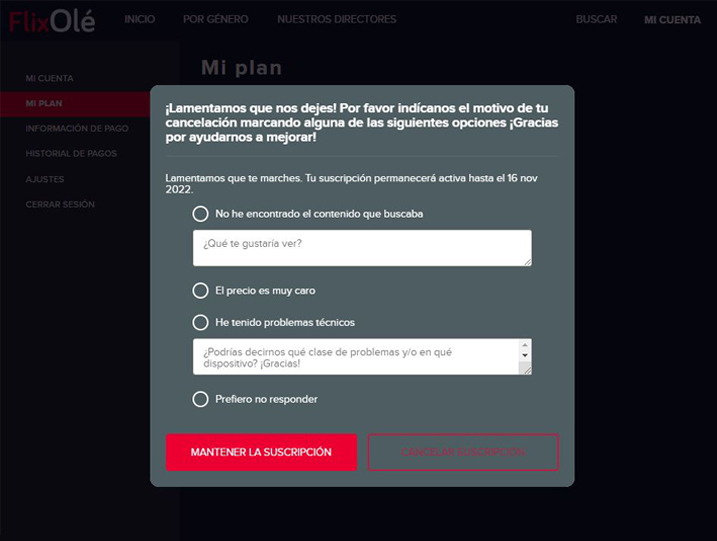Click BUSCAR in the top bar
717x541 pixels.
point(596,19)
